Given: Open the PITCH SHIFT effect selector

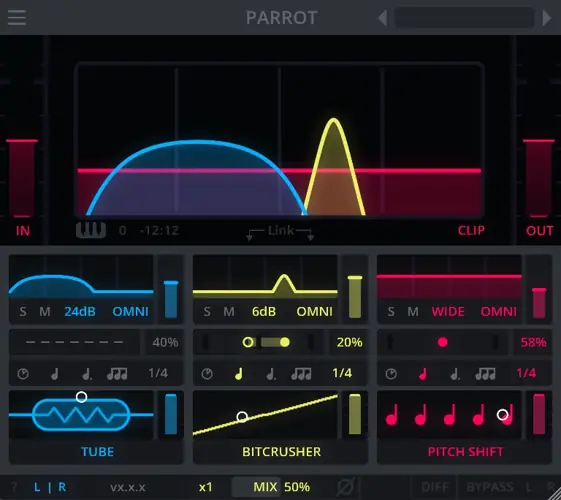Looking at the screenshot, I should click(x=464, y=452).
